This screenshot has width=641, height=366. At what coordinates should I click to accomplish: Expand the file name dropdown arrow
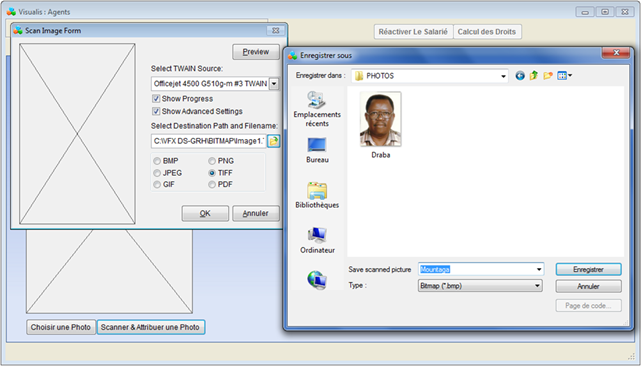click(539, 269)
